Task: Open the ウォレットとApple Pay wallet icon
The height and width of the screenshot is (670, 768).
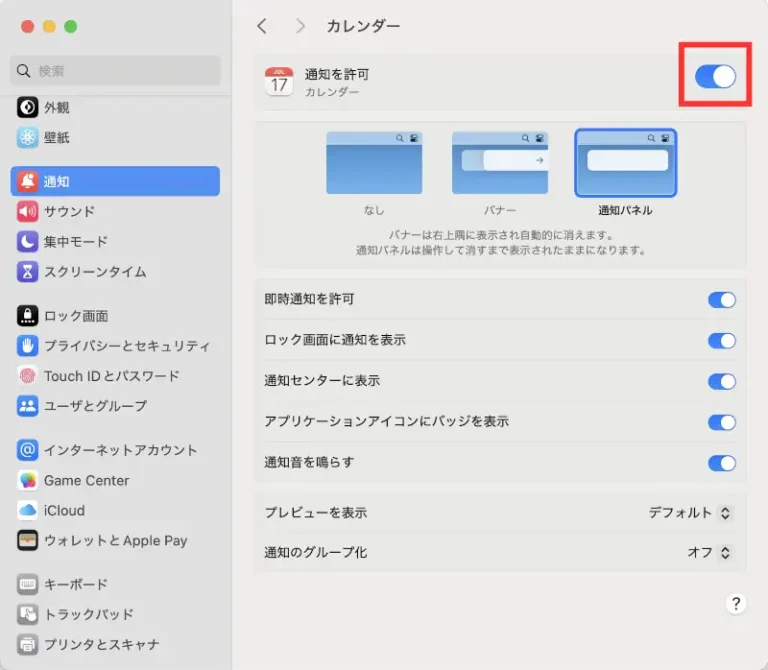Action: click(27, 541)
